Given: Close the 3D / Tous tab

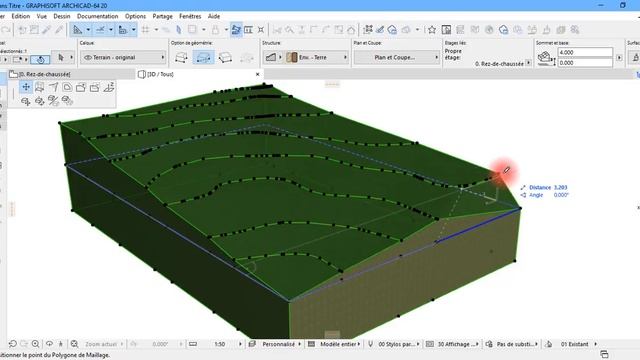Looking at the screenshot, I should tap(258, 74).
